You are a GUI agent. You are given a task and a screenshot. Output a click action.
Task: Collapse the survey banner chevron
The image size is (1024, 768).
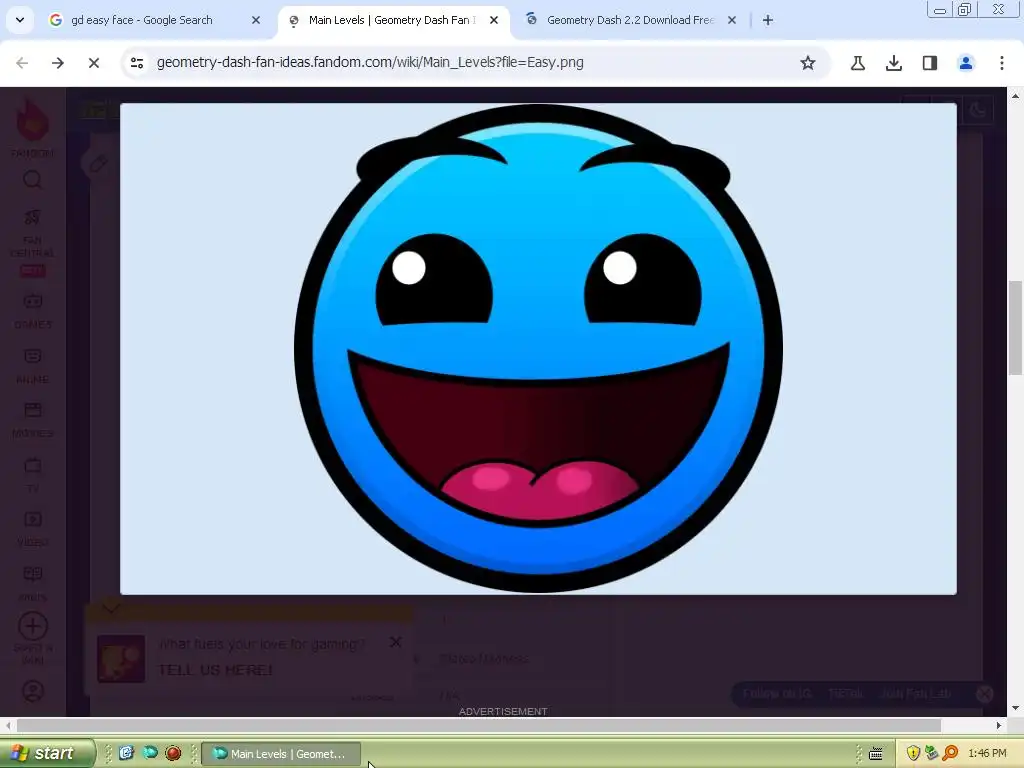(x=111, y=608)
